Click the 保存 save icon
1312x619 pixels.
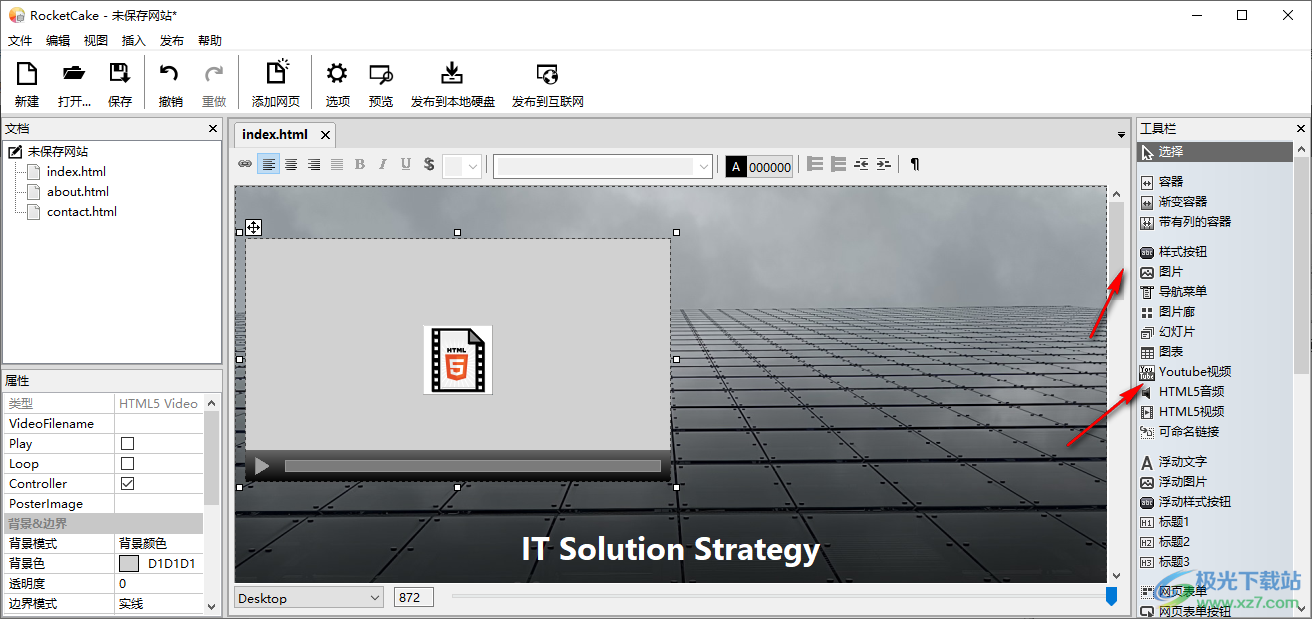(x=120, y=74)
